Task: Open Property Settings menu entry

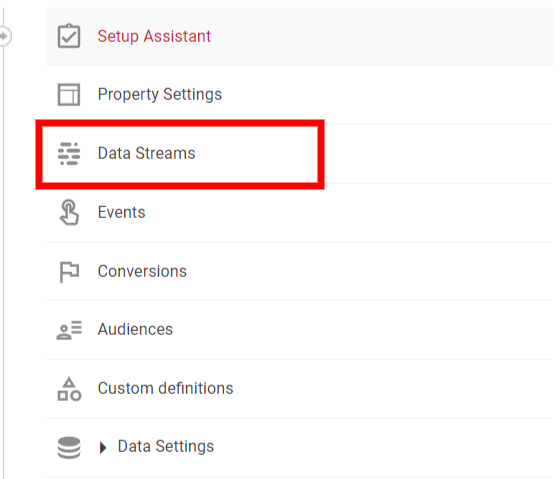Action: click(x=299, y=95)
